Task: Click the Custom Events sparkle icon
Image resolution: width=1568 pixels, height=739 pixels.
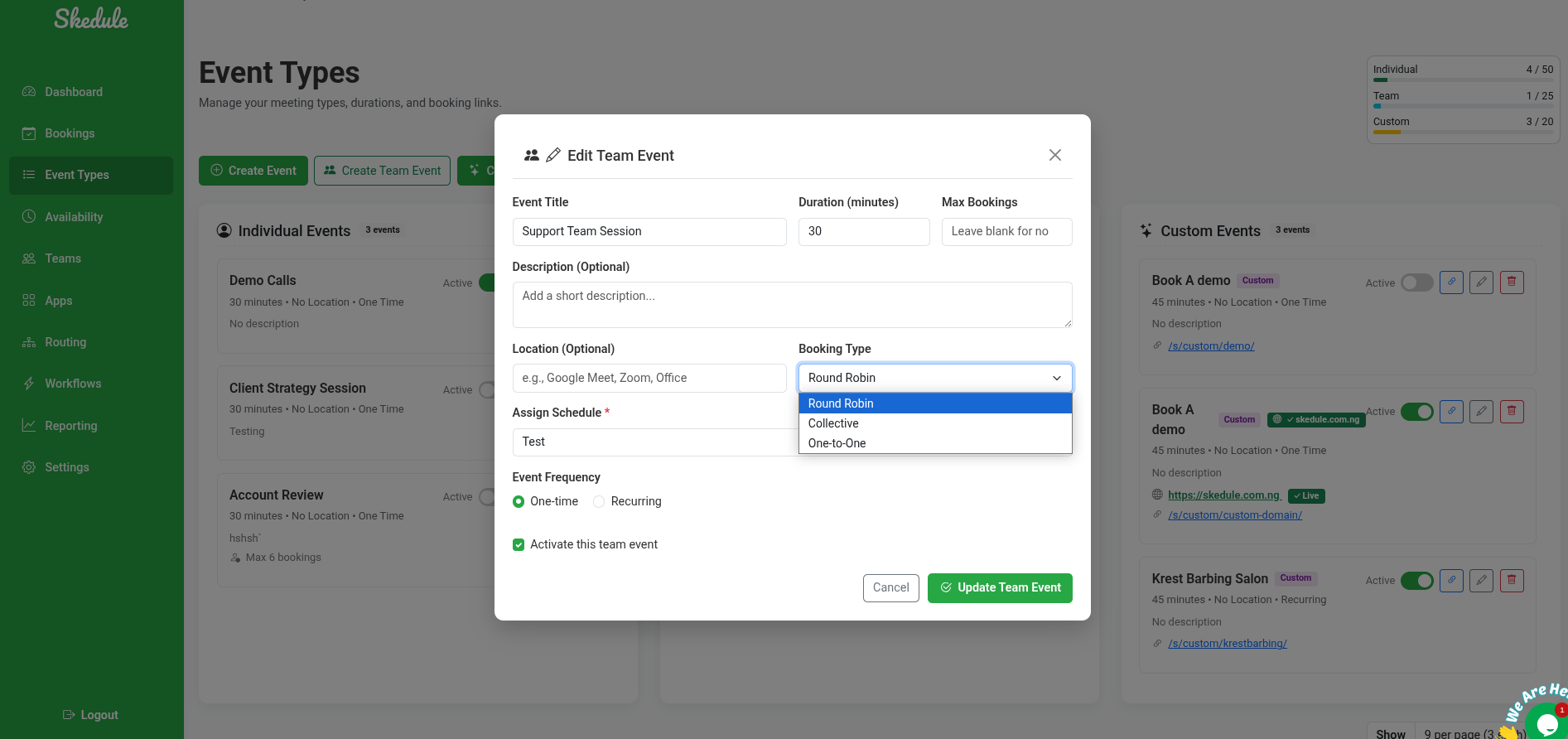Action: coord(1146,231)
